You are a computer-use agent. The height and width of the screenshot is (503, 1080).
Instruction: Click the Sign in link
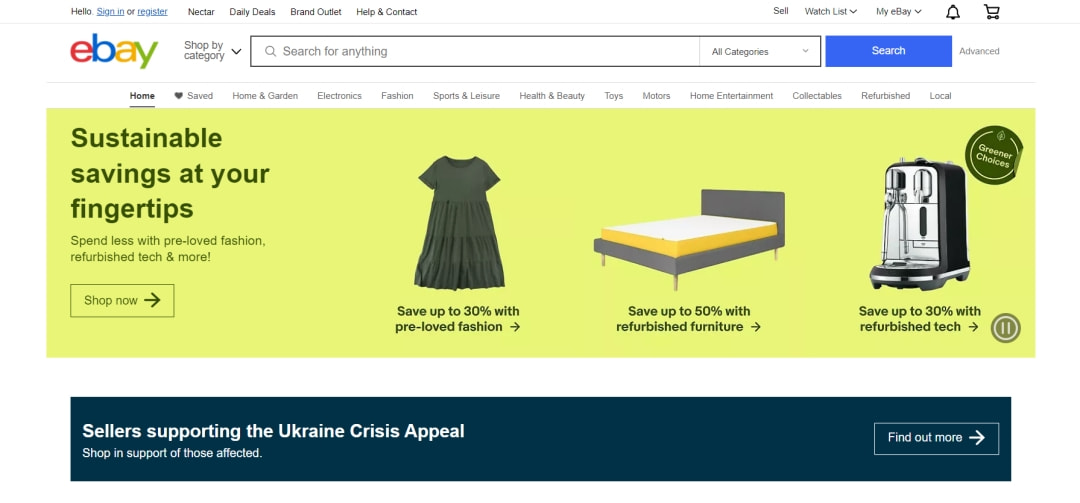(110, 12)
